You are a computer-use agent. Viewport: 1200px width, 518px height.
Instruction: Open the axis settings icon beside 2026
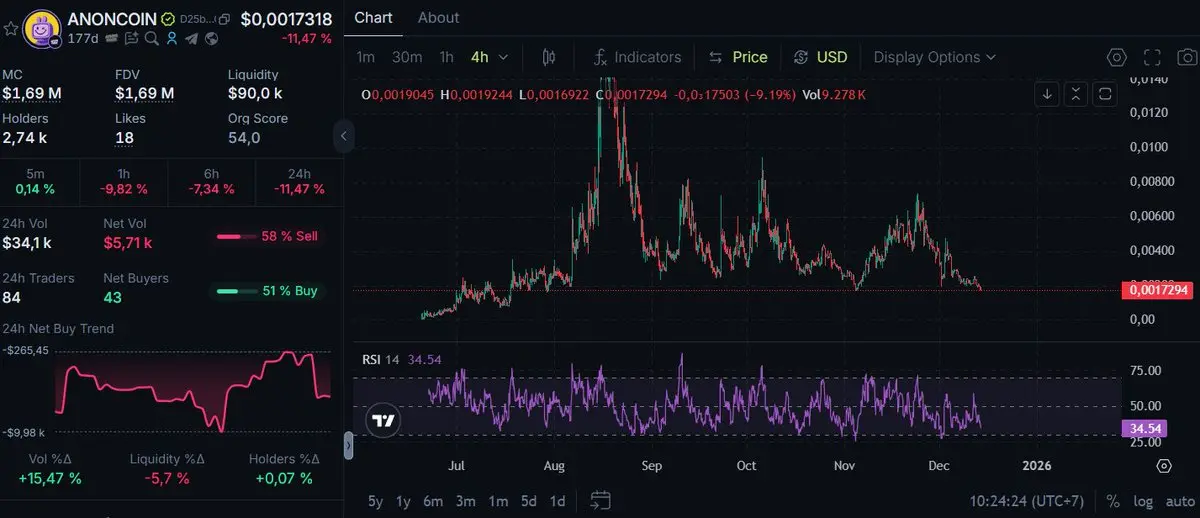(1164, 466)
